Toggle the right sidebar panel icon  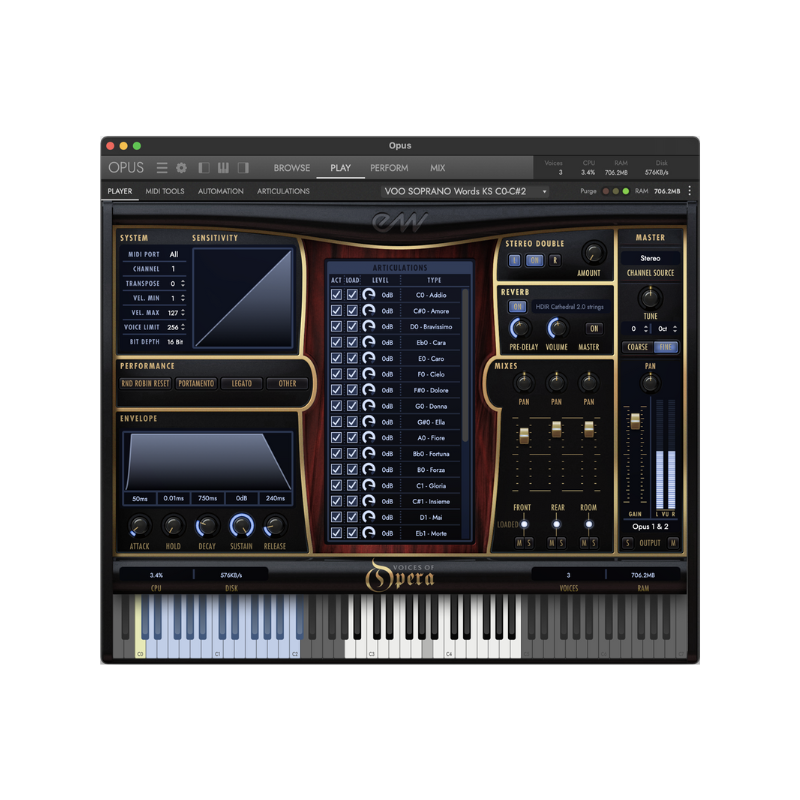point(243,168)
